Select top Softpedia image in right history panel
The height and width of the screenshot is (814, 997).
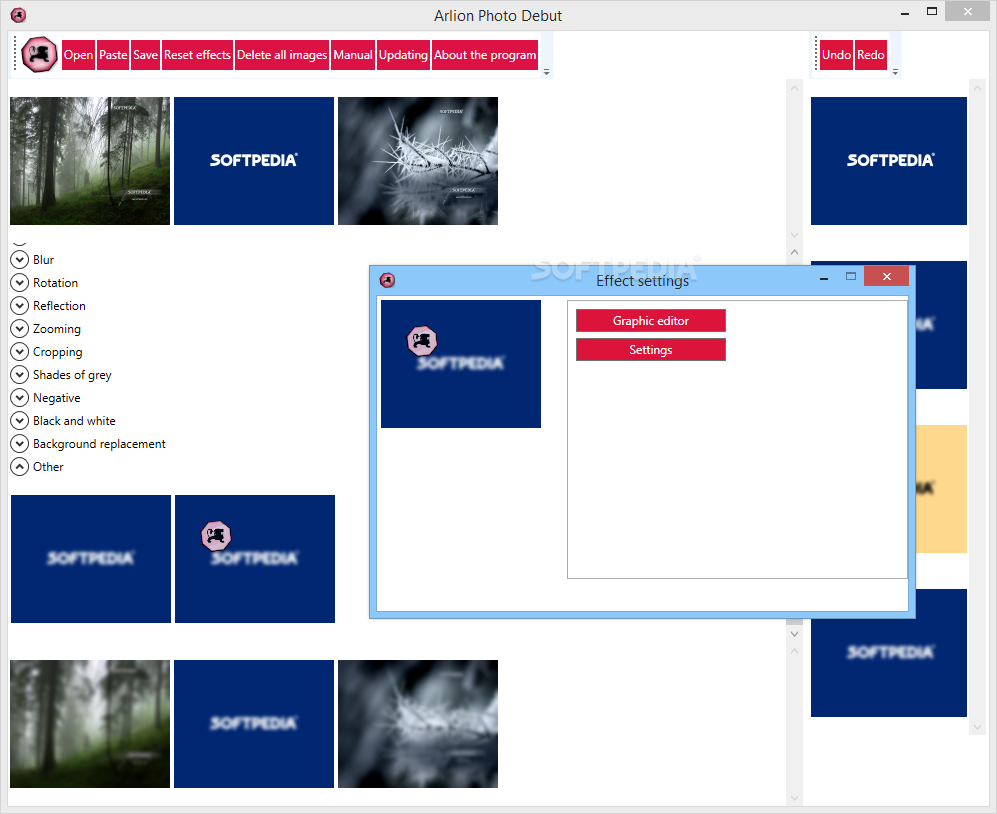[x=889, y=161]
